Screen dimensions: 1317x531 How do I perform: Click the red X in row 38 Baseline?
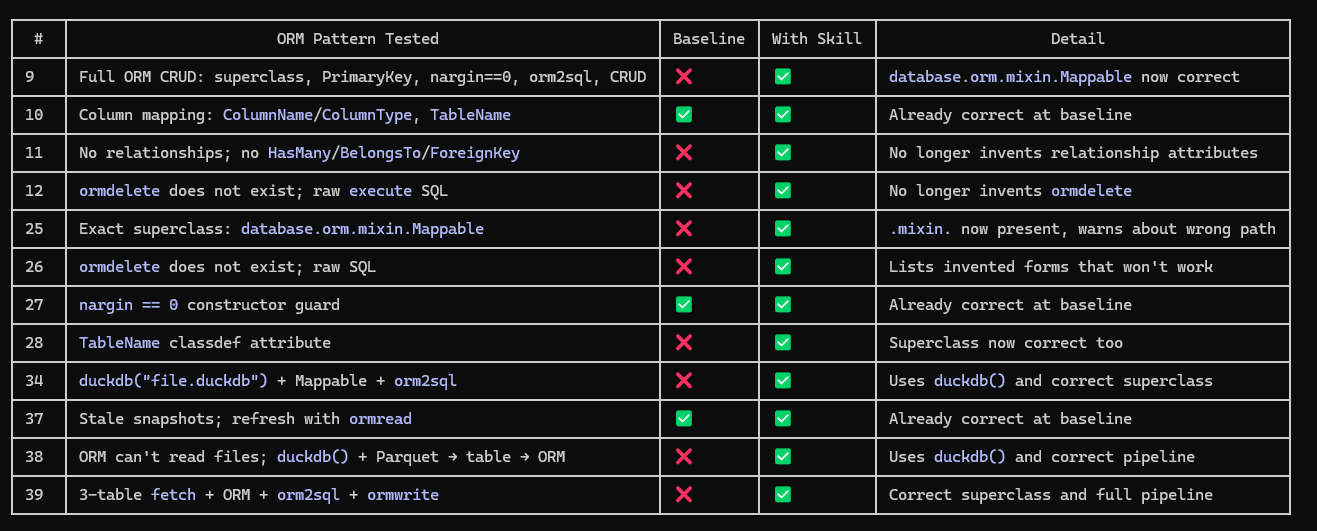tap(684, 456)
